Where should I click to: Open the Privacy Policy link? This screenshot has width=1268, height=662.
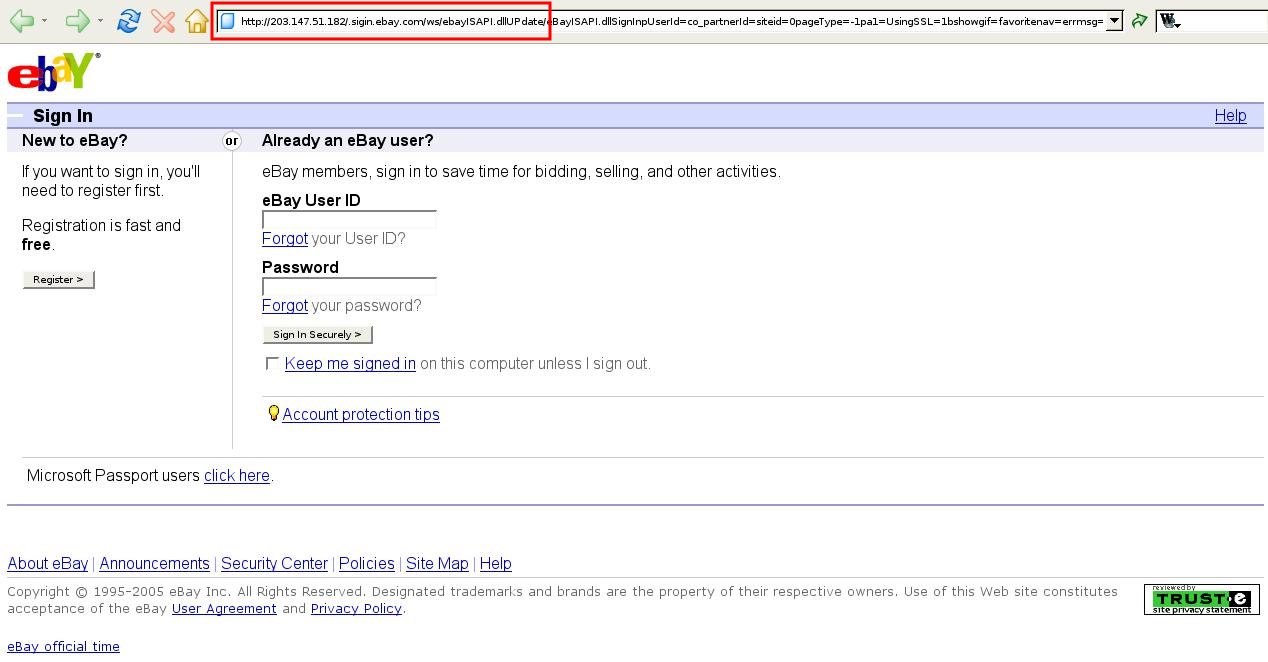[356, 608]
